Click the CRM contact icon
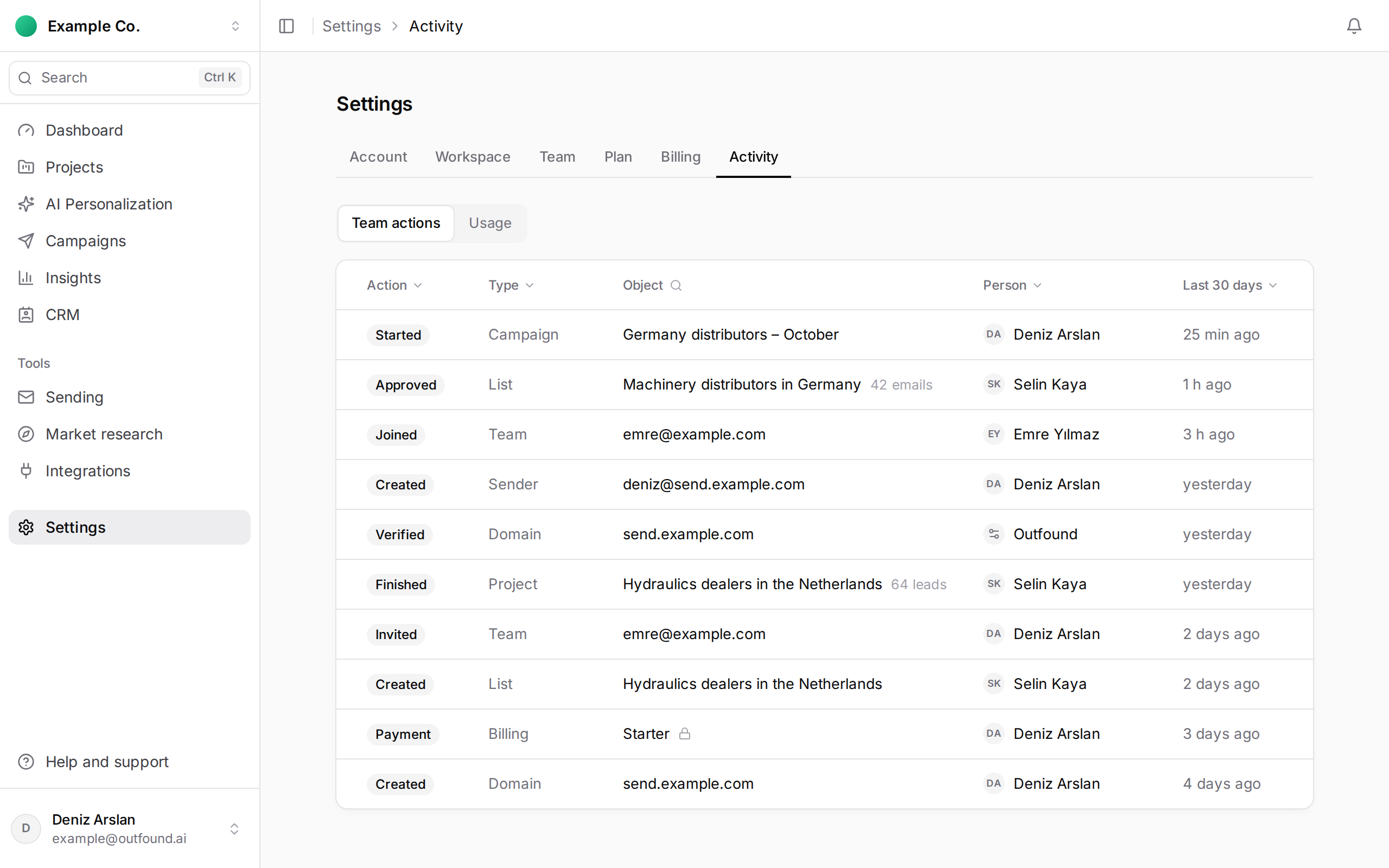This screenshot has width=1389, height=868. [x=26, y=315]
